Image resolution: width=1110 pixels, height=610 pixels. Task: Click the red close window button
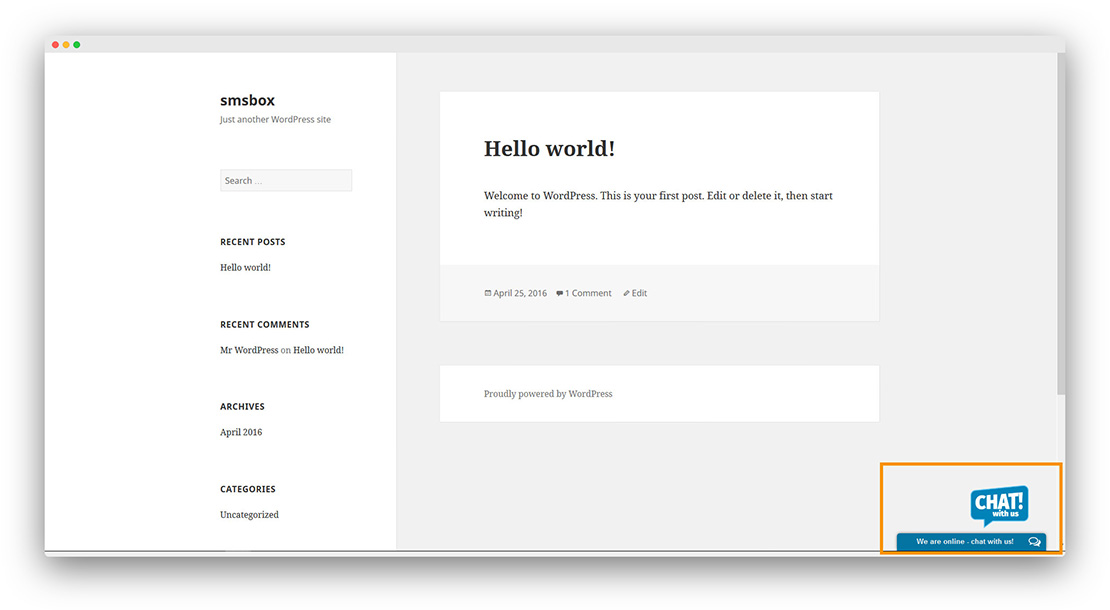tap(55, 45)
